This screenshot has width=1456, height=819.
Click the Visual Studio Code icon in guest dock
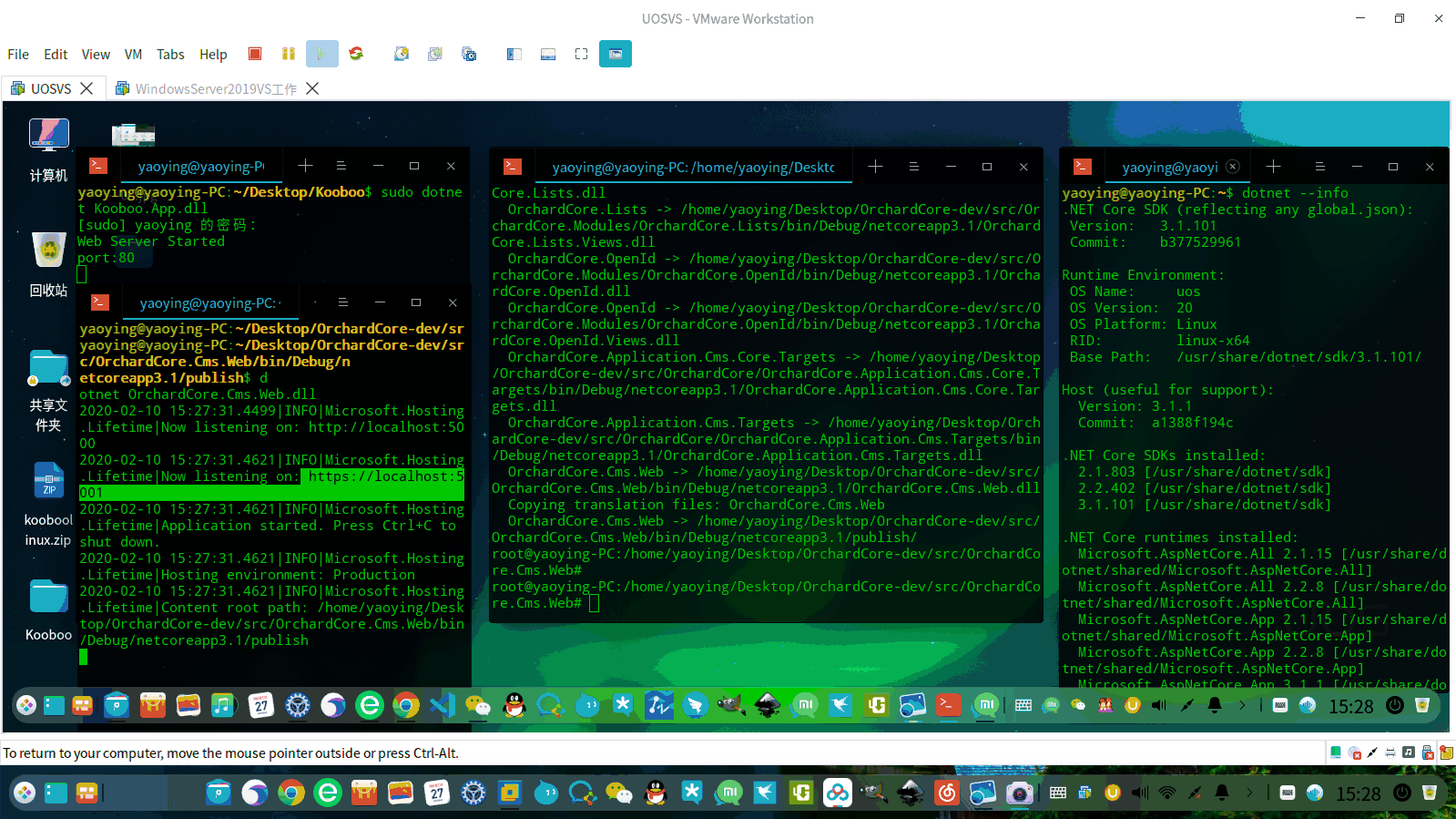[x=442, y=705]
